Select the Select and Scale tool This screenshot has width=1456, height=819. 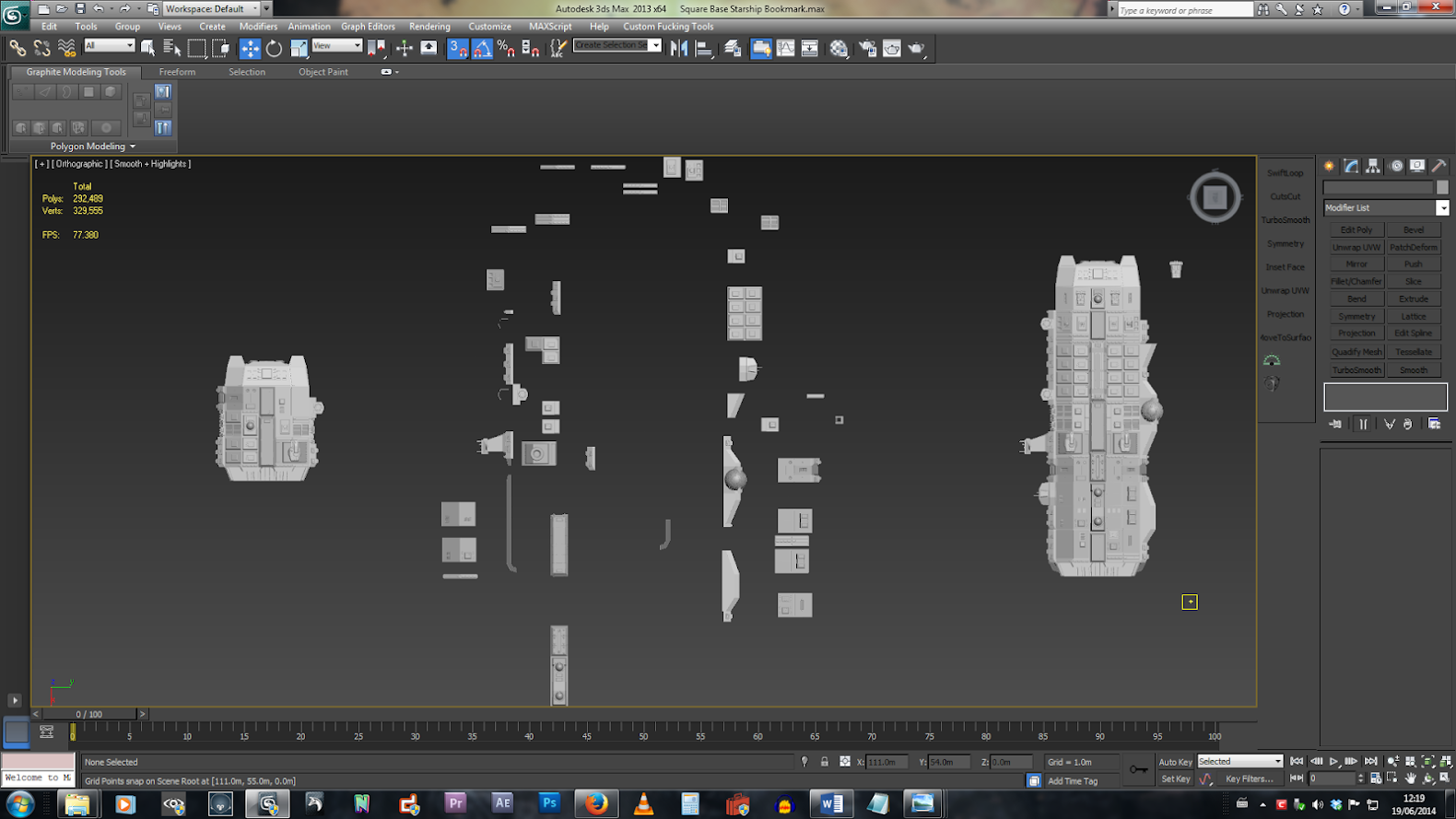[x=299, y=49]
